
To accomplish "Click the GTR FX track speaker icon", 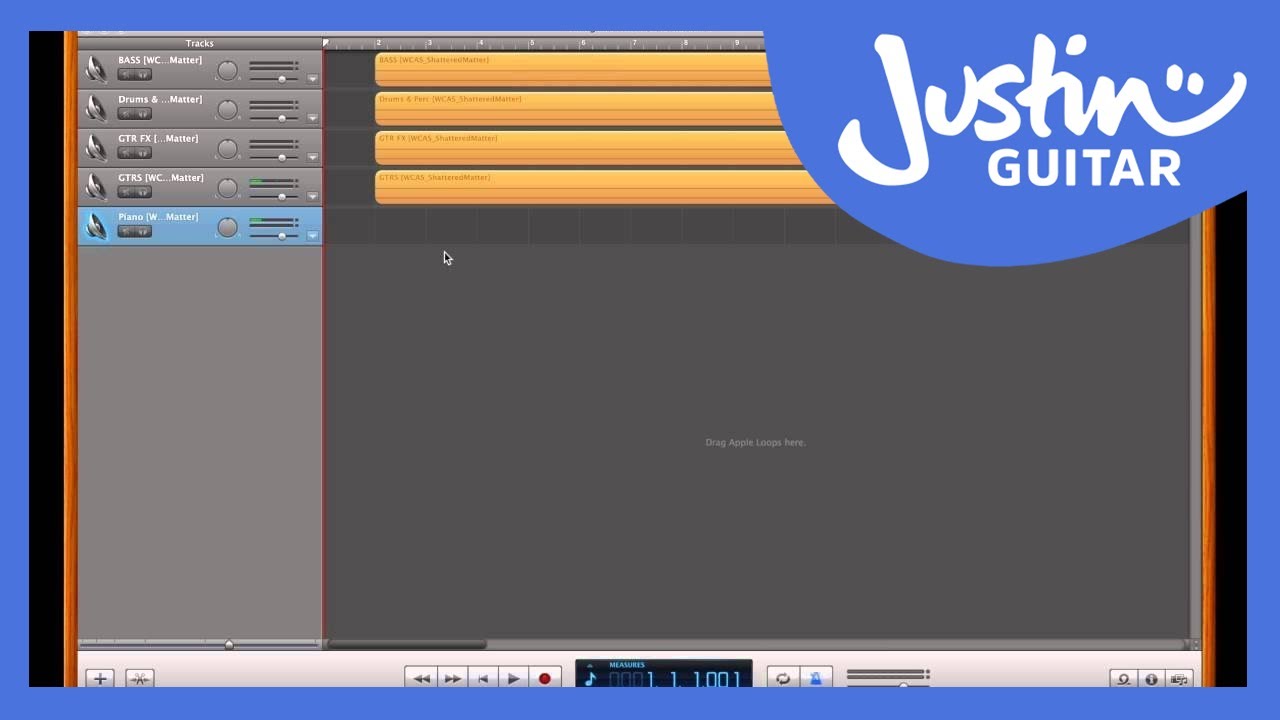I will point(96,147).
